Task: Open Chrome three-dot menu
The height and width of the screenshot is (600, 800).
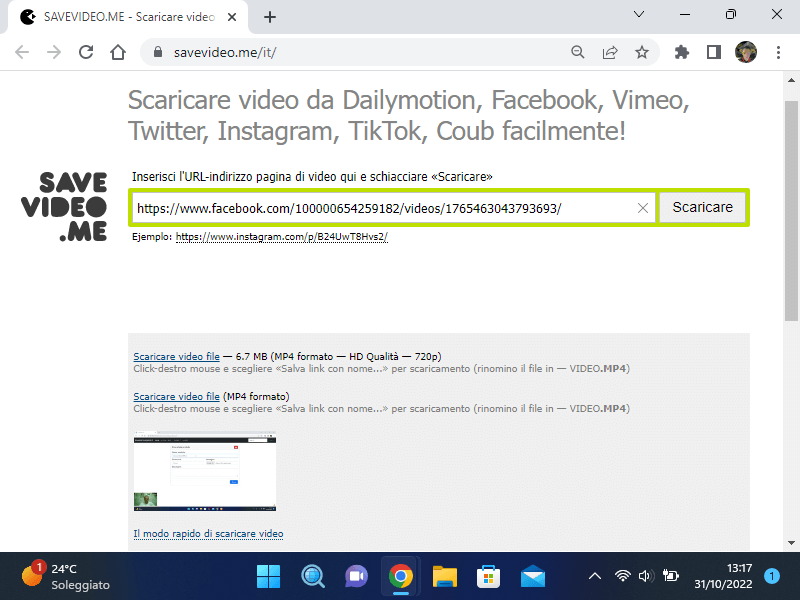Action: (778, 52)
